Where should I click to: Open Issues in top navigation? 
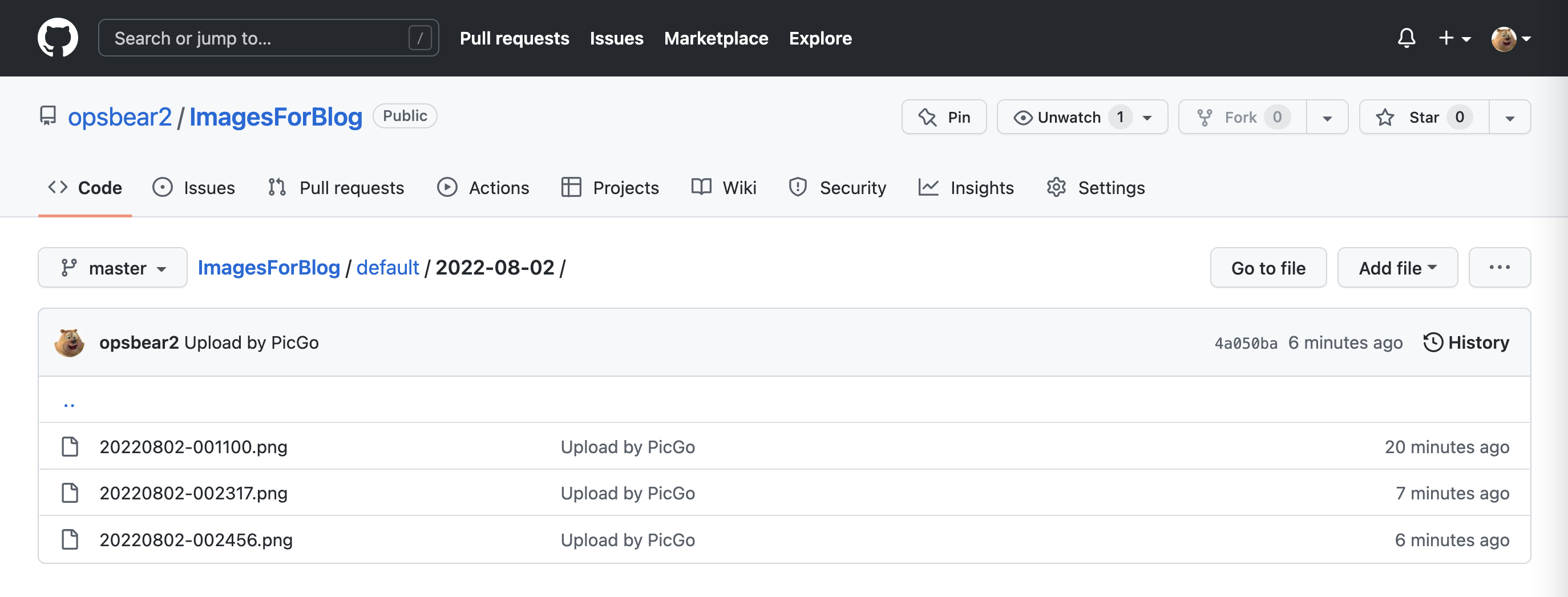[617, 38]
